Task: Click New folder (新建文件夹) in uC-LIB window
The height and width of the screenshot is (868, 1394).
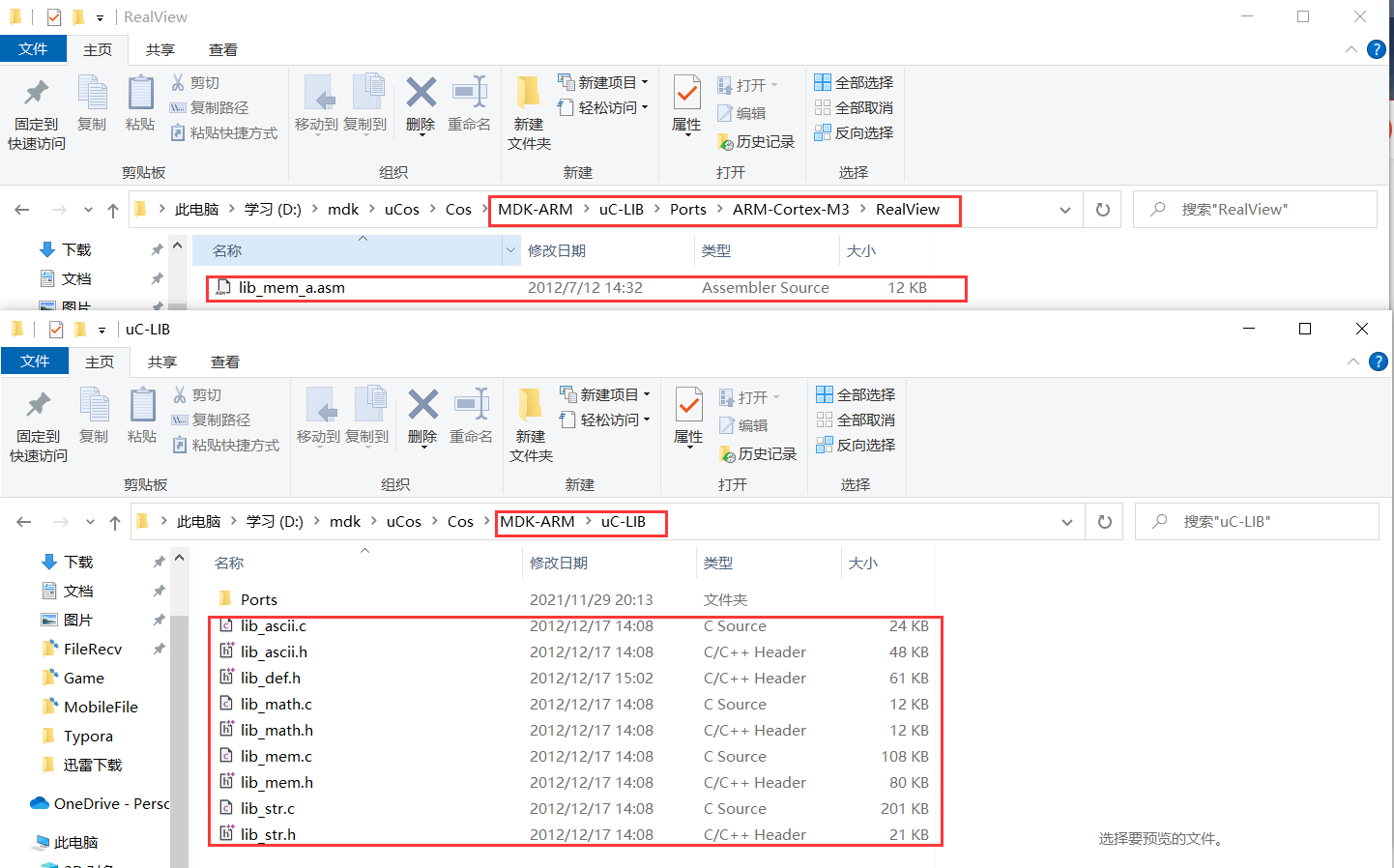Action: [x=531, y=425]
